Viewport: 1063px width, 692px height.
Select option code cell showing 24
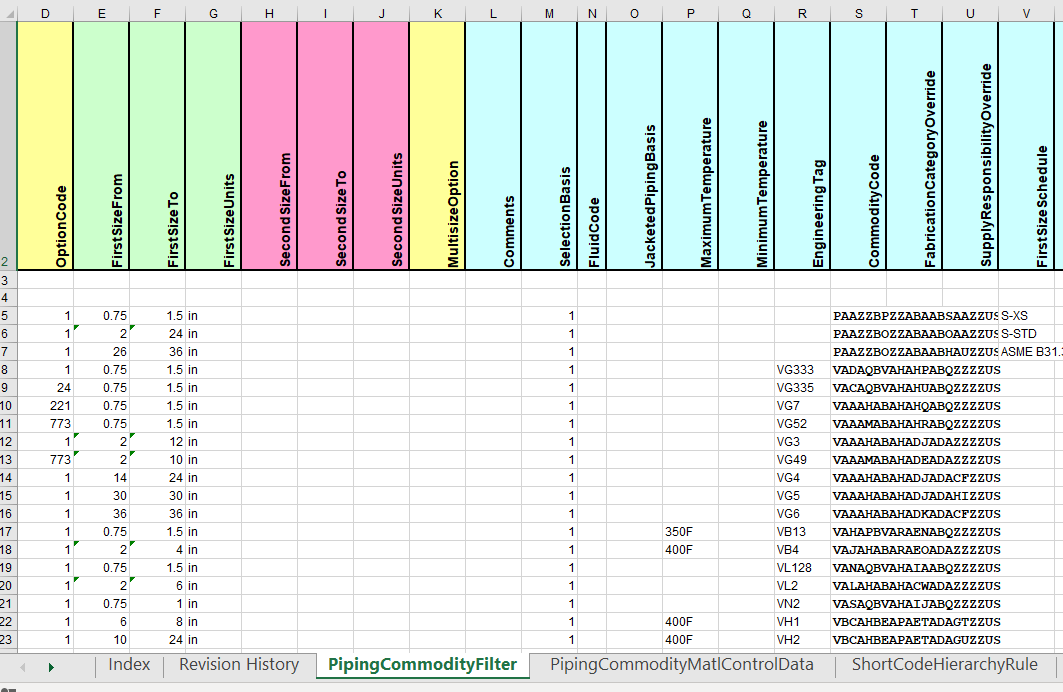[45, 388]
